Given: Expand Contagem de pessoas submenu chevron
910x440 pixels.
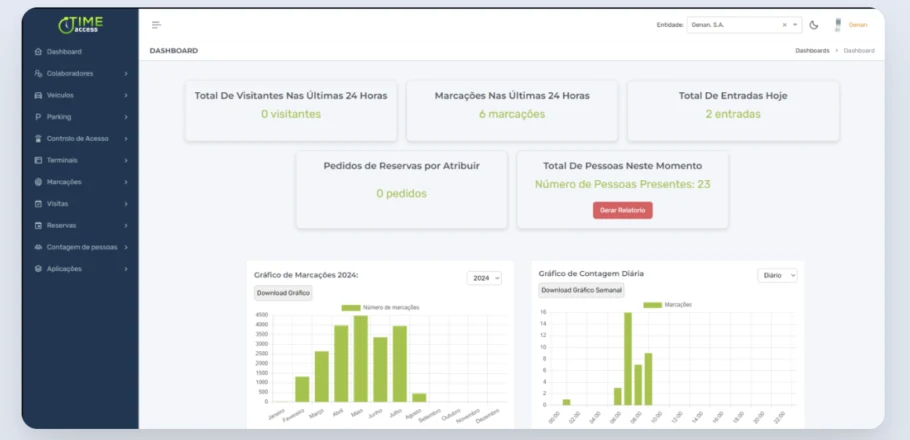Looking at the screenshot, I should click(126, 247).
